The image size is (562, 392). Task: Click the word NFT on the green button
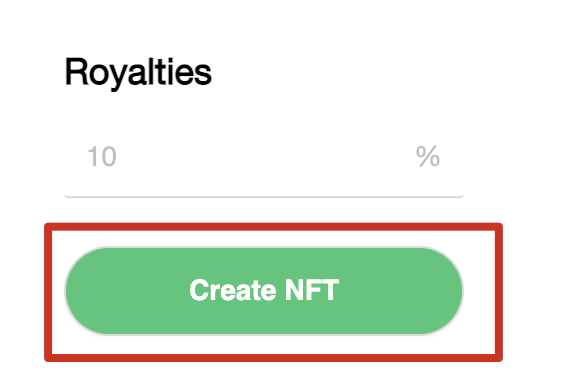pos(311,290)
